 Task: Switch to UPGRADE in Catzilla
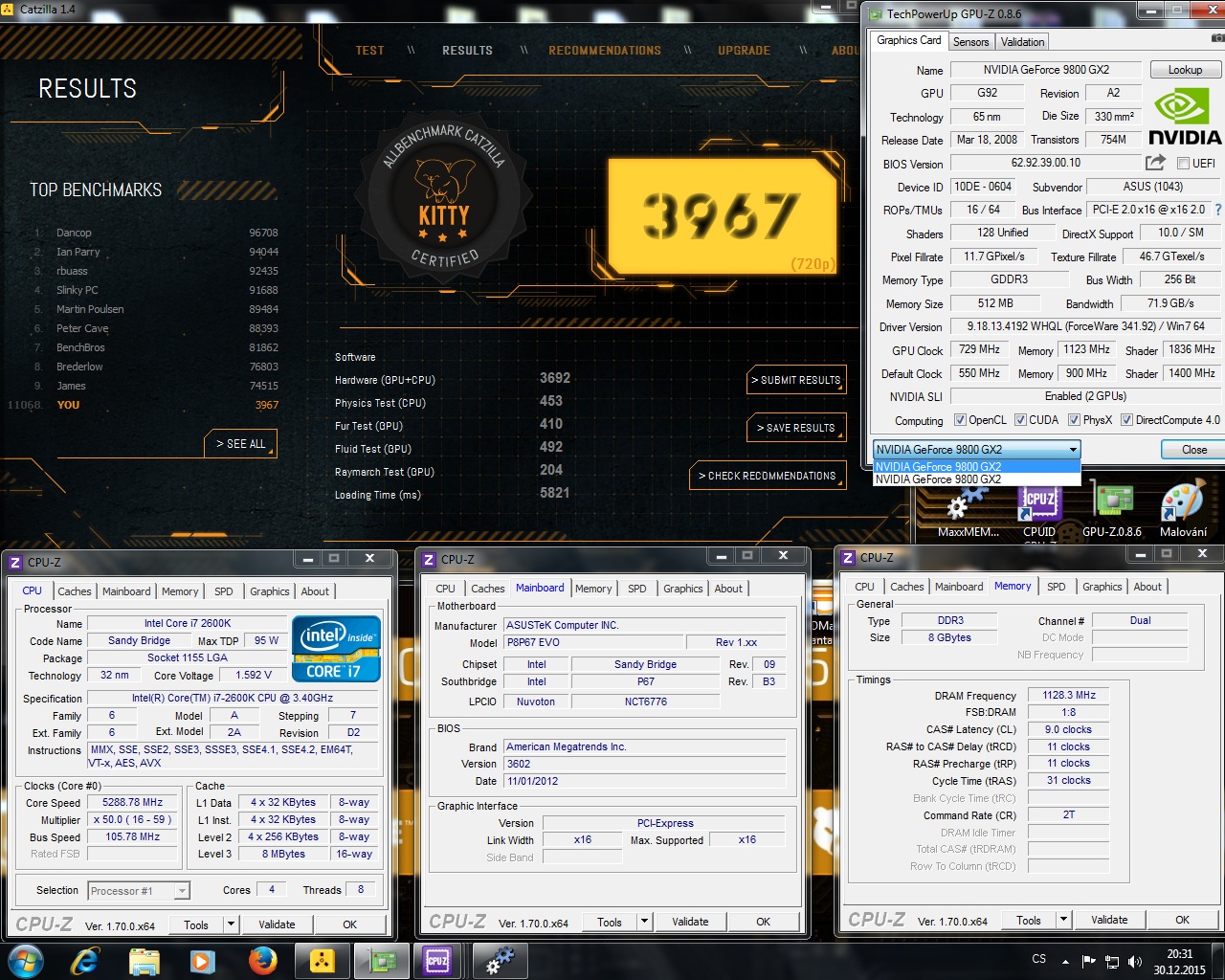click(x=744, y=51)
